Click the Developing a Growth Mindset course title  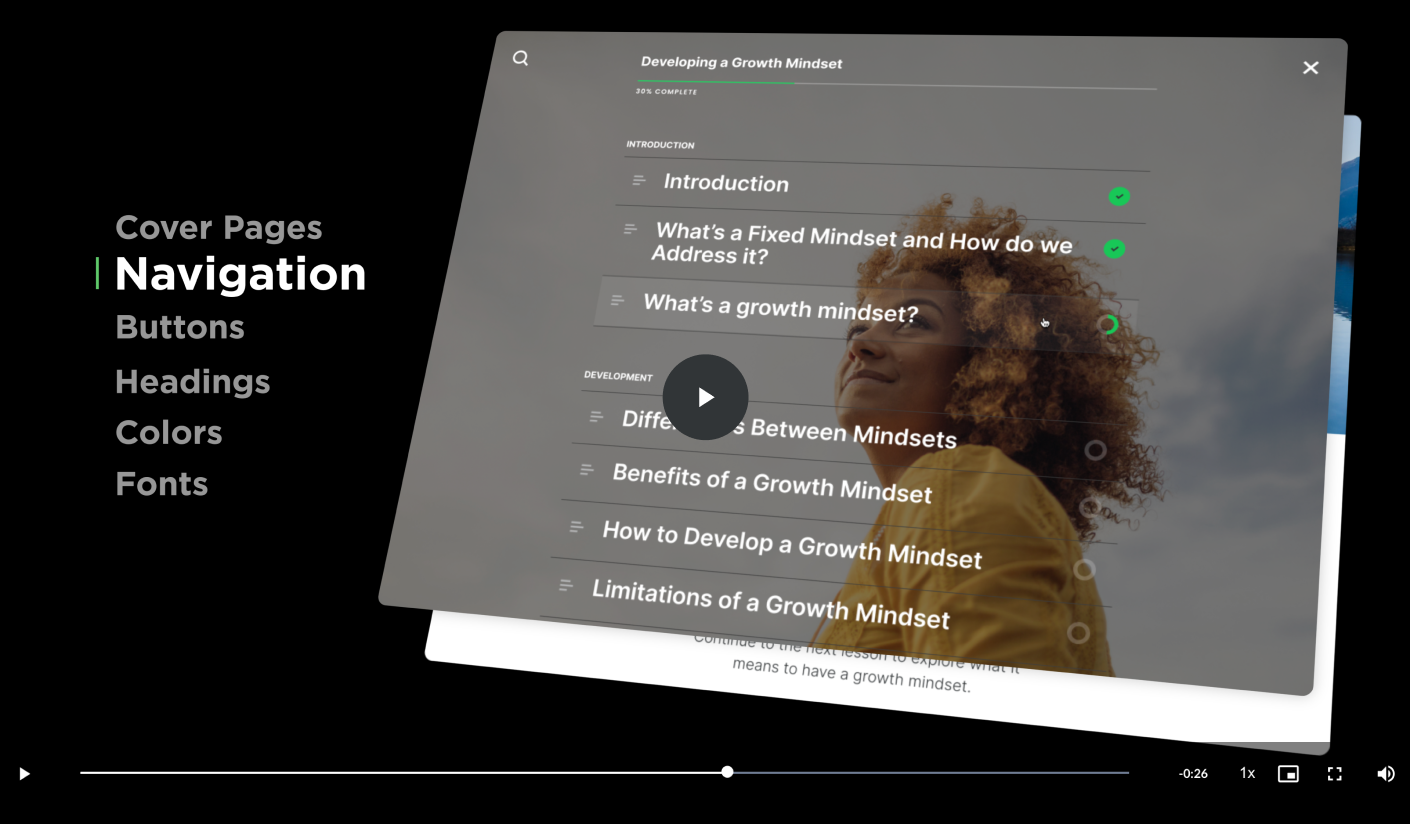pos(741,62)
